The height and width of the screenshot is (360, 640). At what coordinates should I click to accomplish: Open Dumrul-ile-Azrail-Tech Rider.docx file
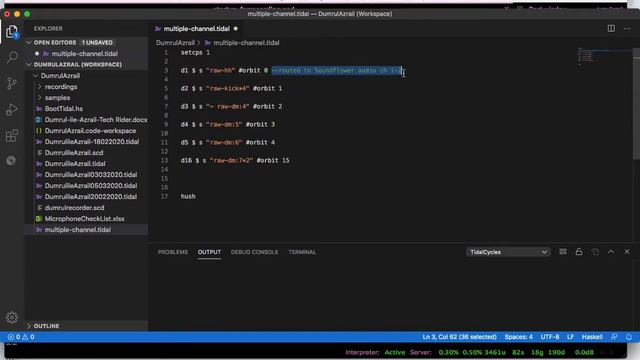point(96,120)
